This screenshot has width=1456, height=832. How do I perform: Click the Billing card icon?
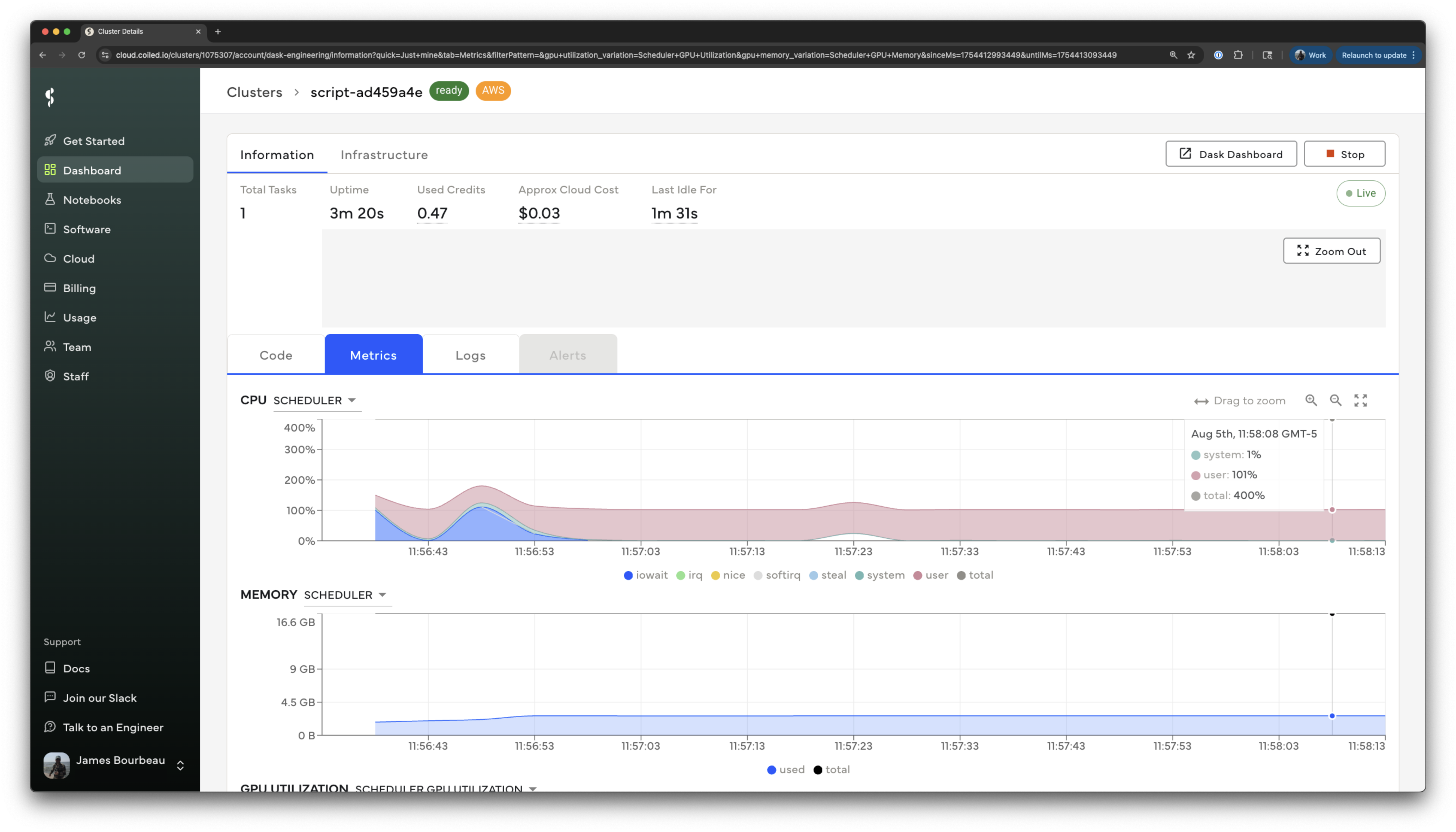pyautogui.click(x=50, y=287)
